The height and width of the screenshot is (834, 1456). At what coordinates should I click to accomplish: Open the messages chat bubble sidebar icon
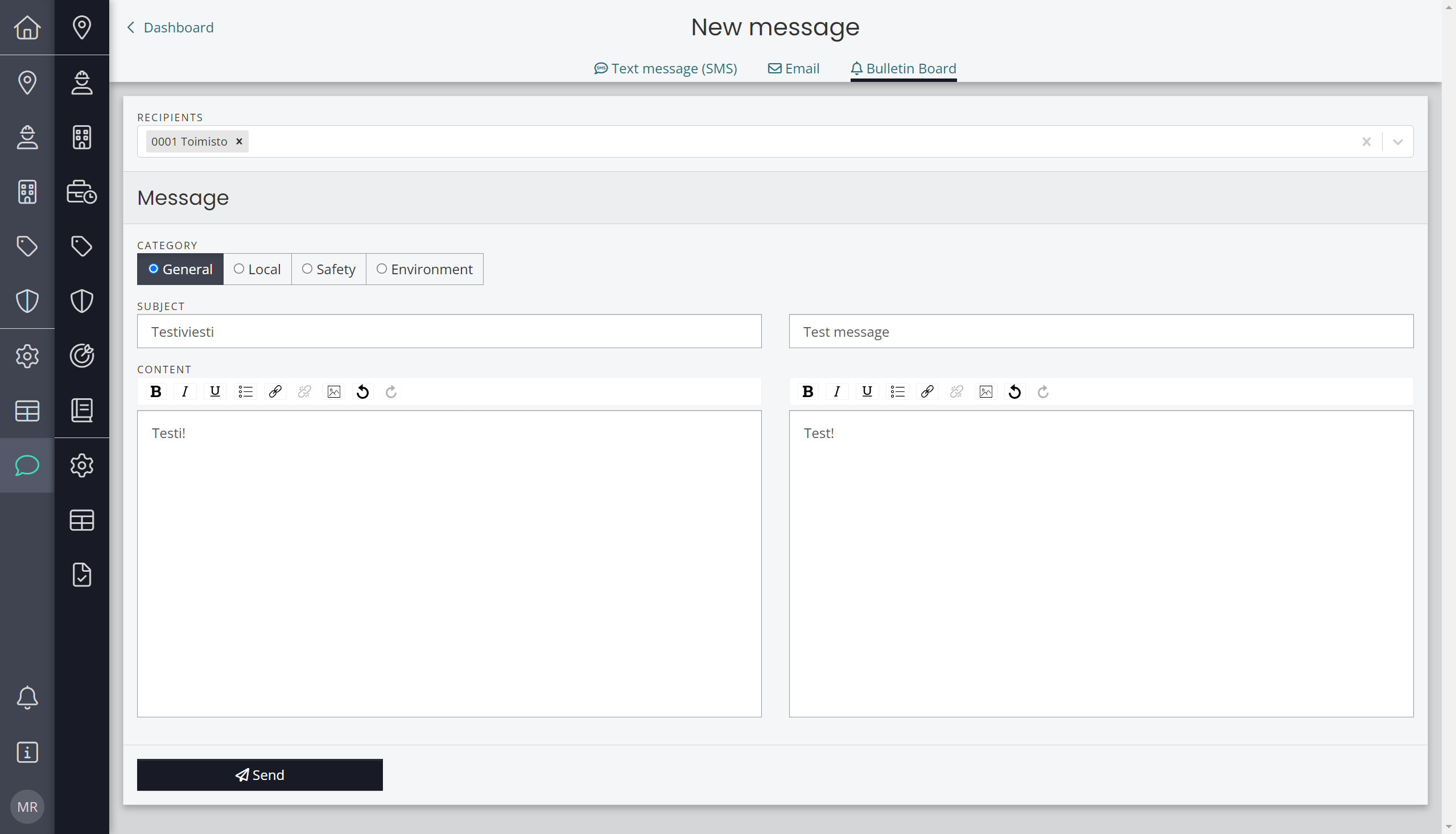(x=27, y=465)
